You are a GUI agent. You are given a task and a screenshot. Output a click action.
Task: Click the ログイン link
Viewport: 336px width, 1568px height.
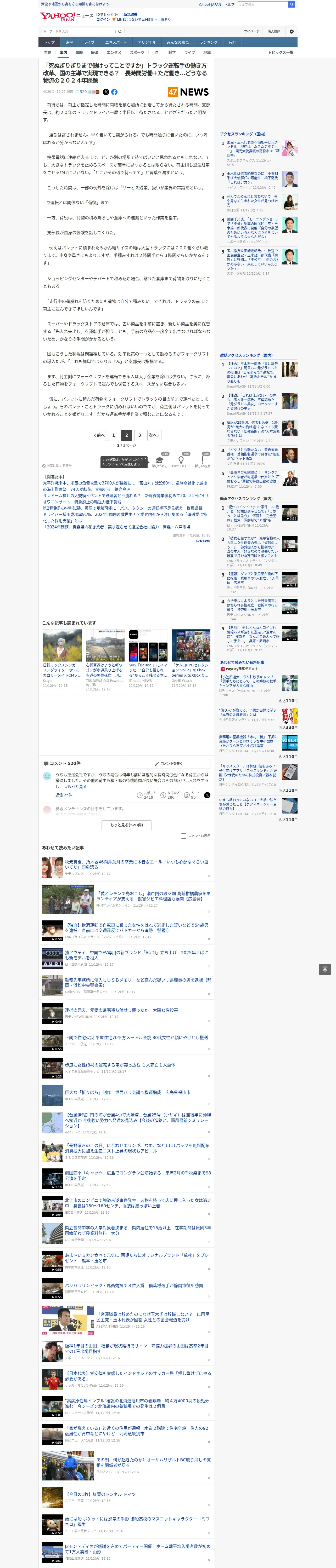pos(103,20)
